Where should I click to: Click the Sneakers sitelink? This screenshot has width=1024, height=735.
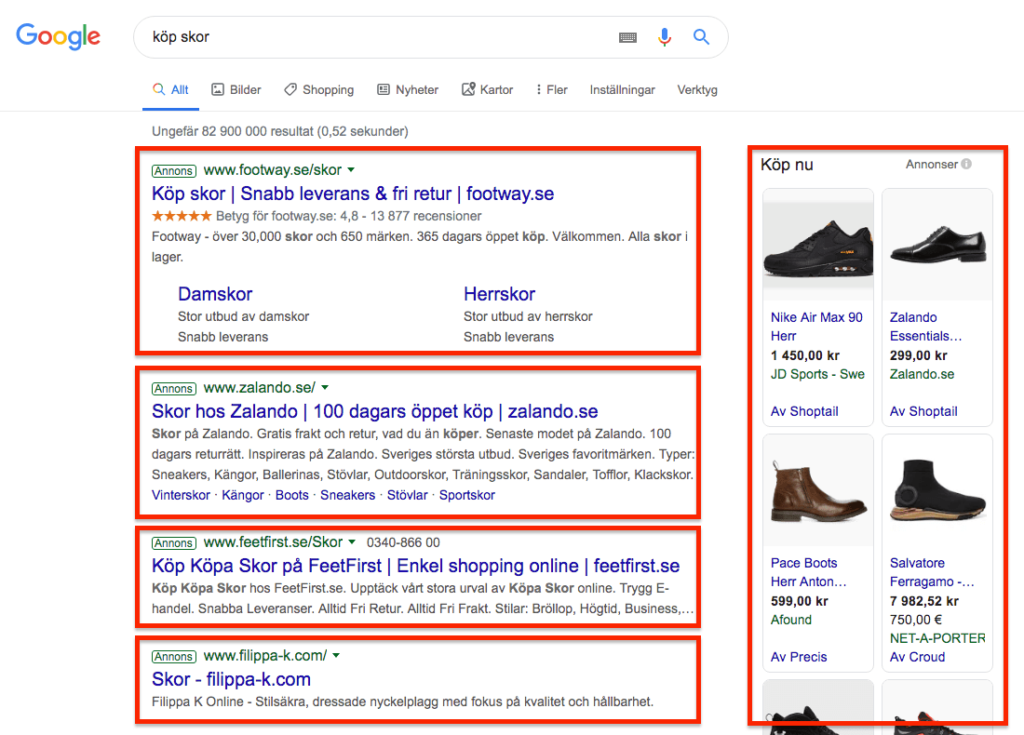(x=347, y=495)
